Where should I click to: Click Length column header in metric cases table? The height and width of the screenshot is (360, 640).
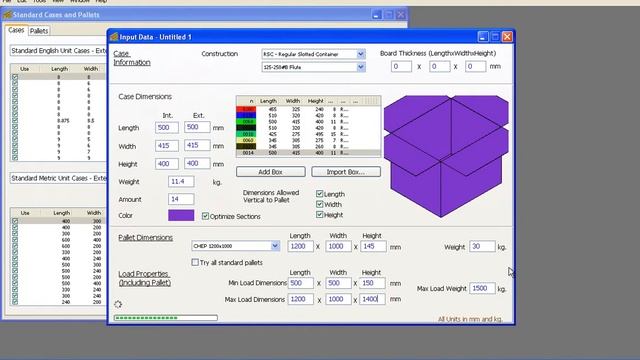(62, 213)
